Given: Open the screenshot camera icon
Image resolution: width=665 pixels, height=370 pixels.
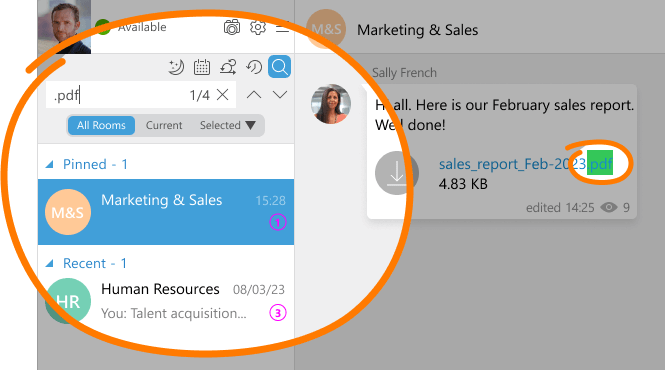Looking at the screenshot, I should [232, 27].
